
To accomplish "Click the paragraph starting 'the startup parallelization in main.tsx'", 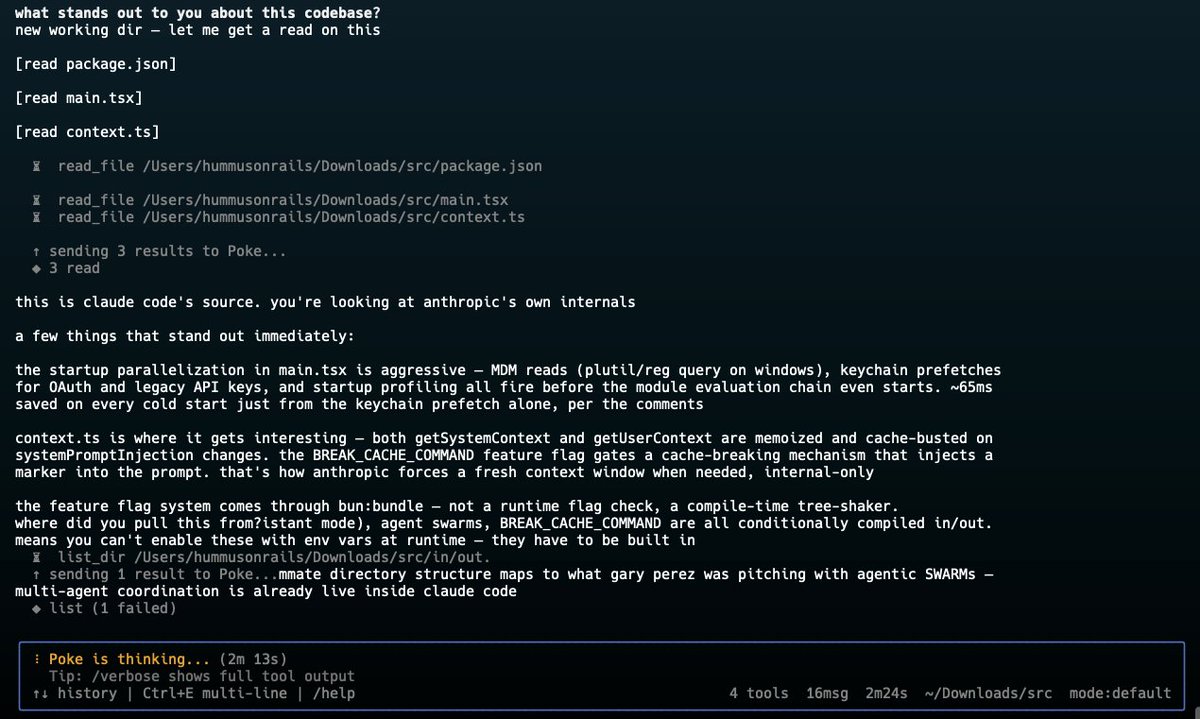I will (x=508, y=387).
